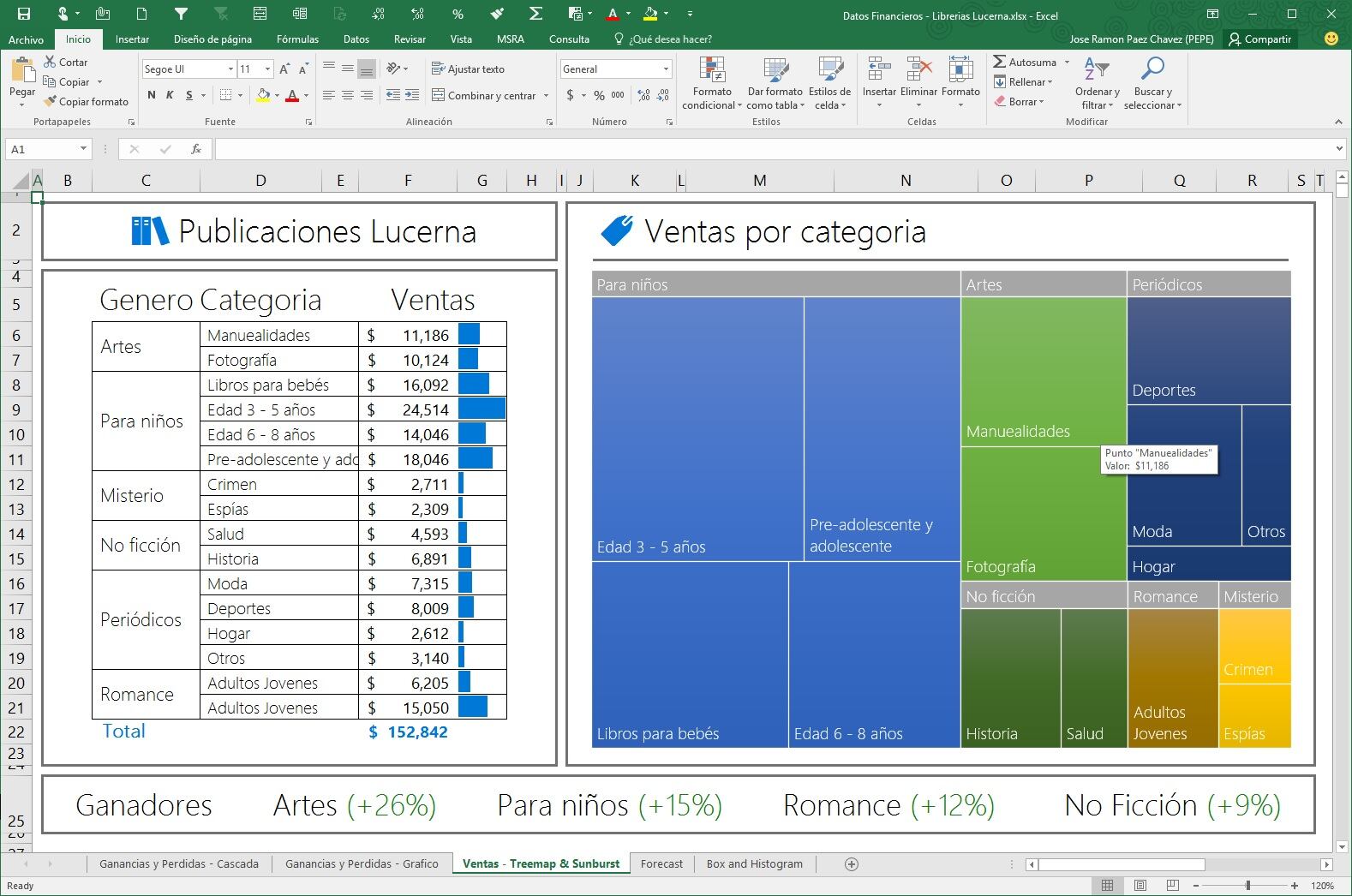The width and height of the screenshot is (1352, 896).
Task: Toggle align text right
Action: tap(367, 95)
